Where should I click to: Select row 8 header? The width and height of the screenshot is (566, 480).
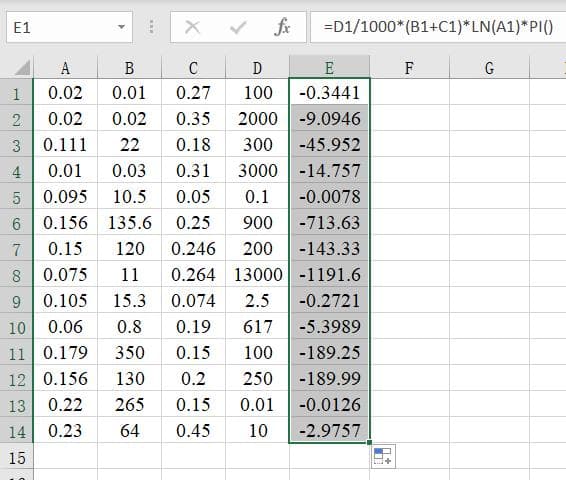16,275
